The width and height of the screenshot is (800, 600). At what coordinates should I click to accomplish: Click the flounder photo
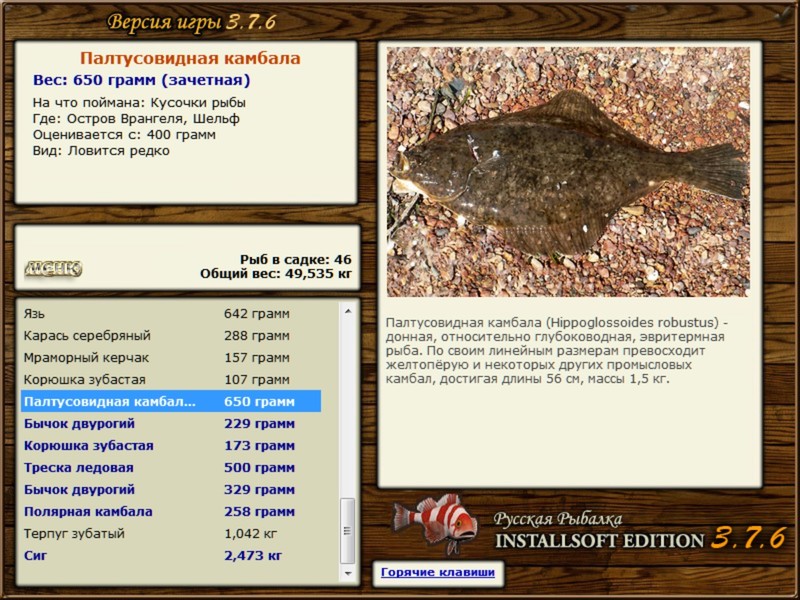click(x=568, y=172)
